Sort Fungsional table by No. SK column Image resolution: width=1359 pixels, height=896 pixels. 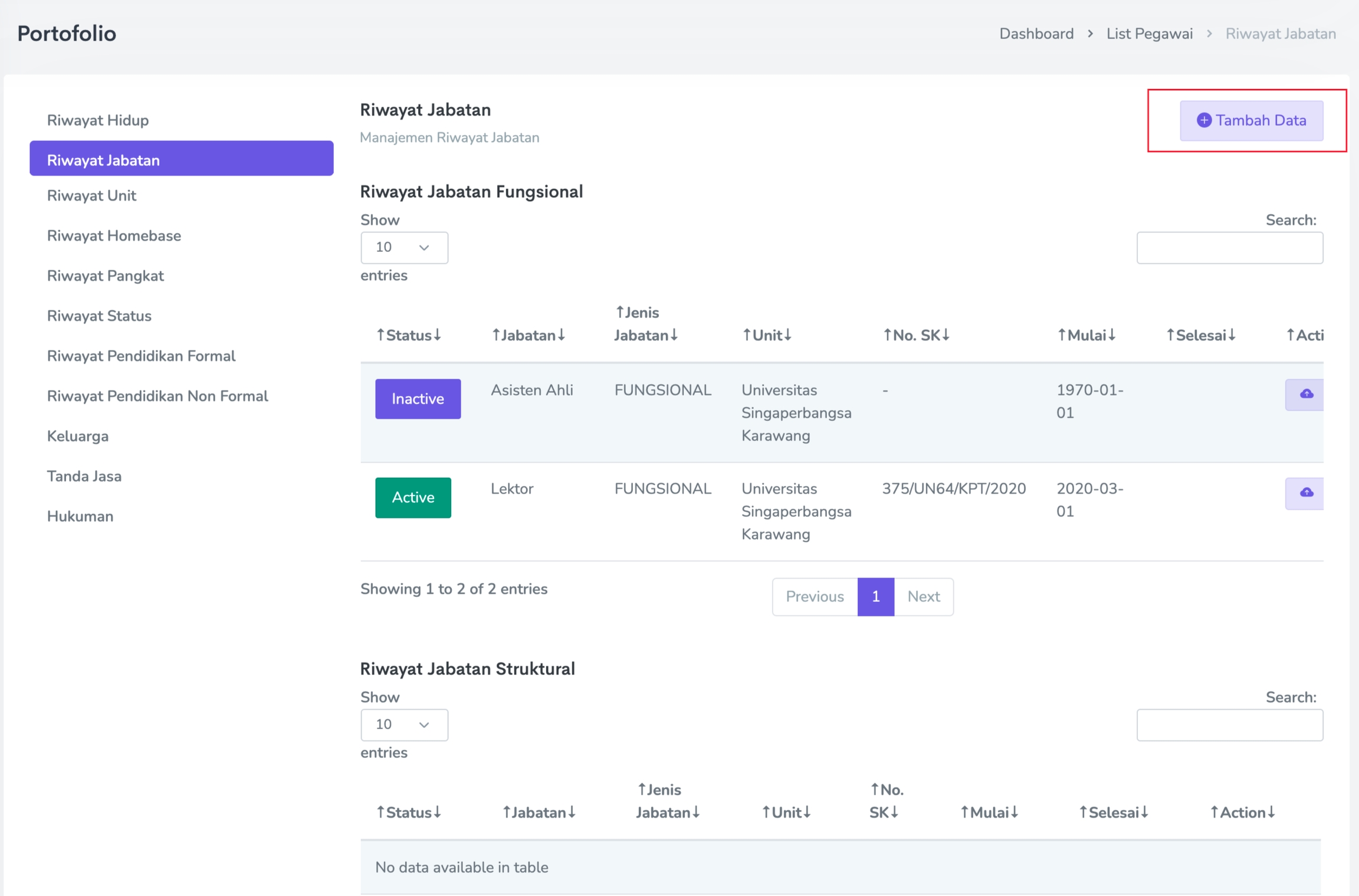pyautogui.click(x=916, y=335)
